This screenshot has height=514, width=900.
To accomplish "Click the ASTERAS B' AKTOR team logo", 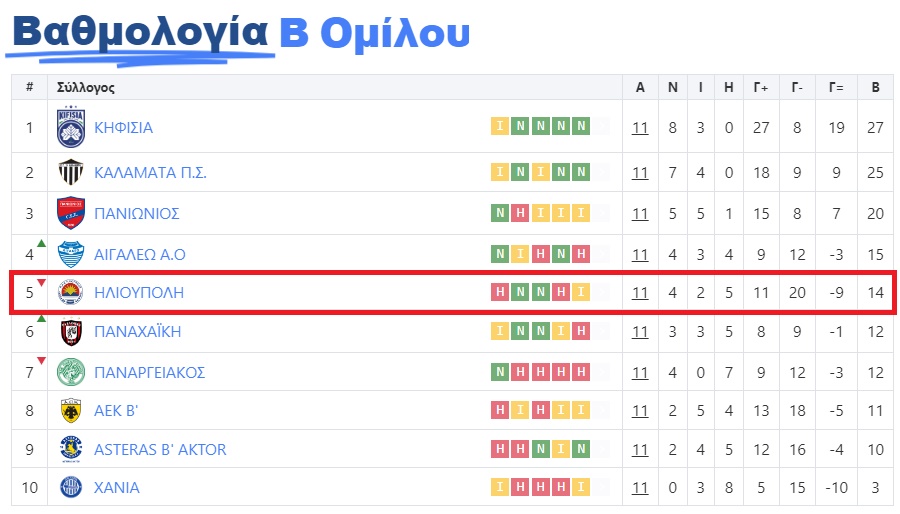I will click(71, 449).
